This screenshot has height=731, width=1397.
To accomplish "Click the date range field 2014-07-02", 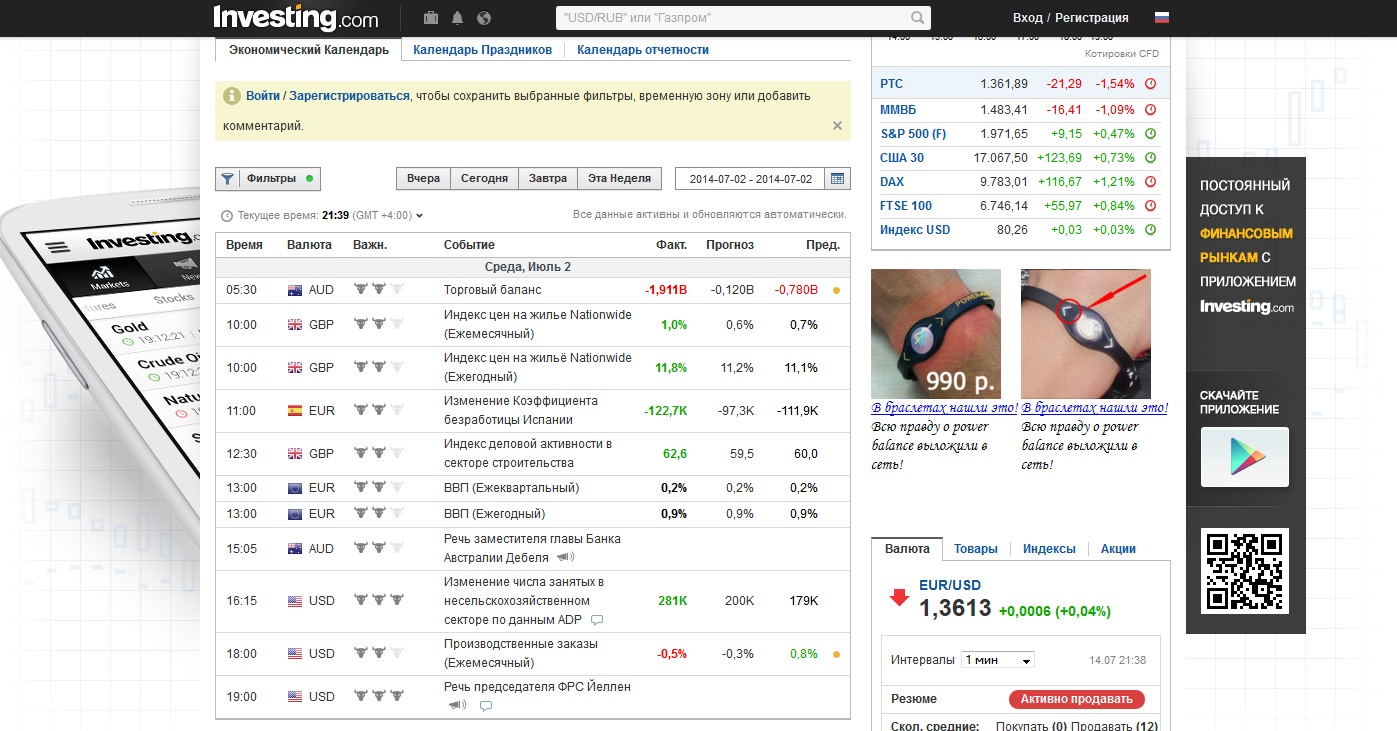I will coord(751,179).
